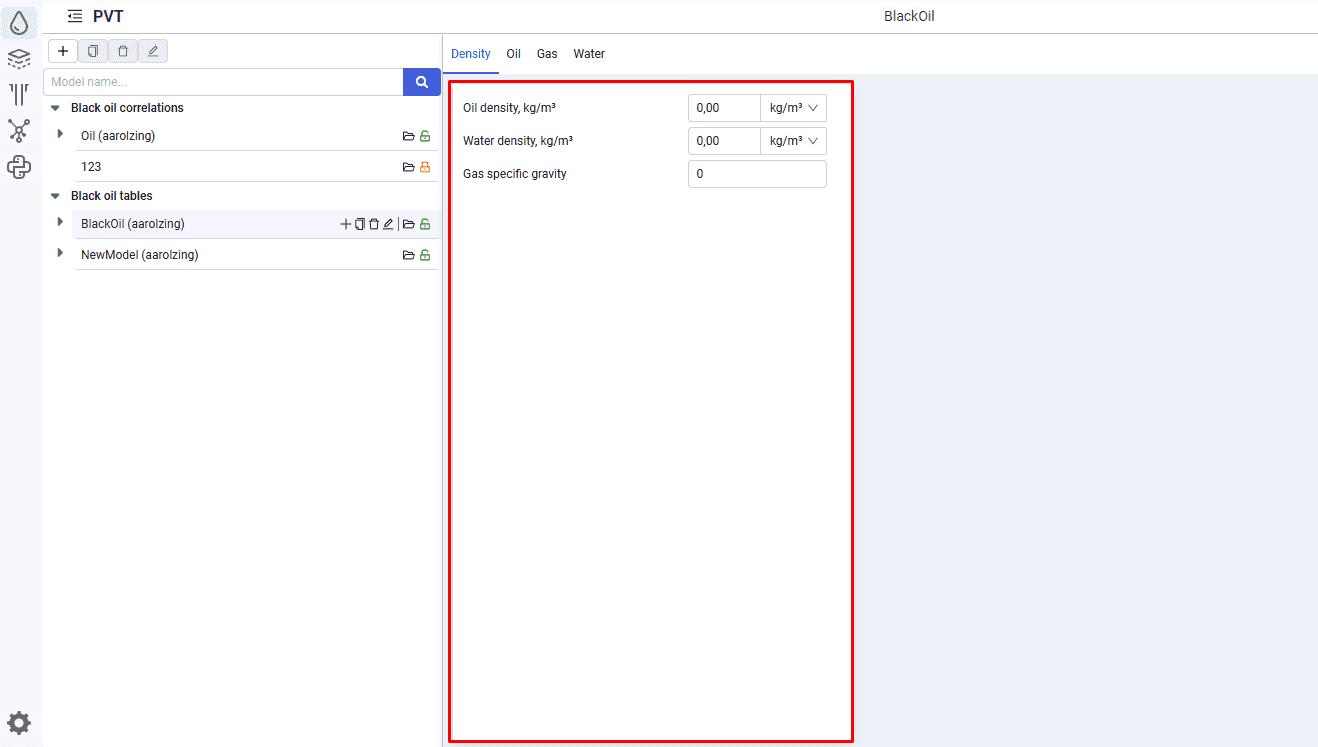Add item in BlackOil row with plus
The height and width of the screenshot is (747, 1318).
(346, 224)
